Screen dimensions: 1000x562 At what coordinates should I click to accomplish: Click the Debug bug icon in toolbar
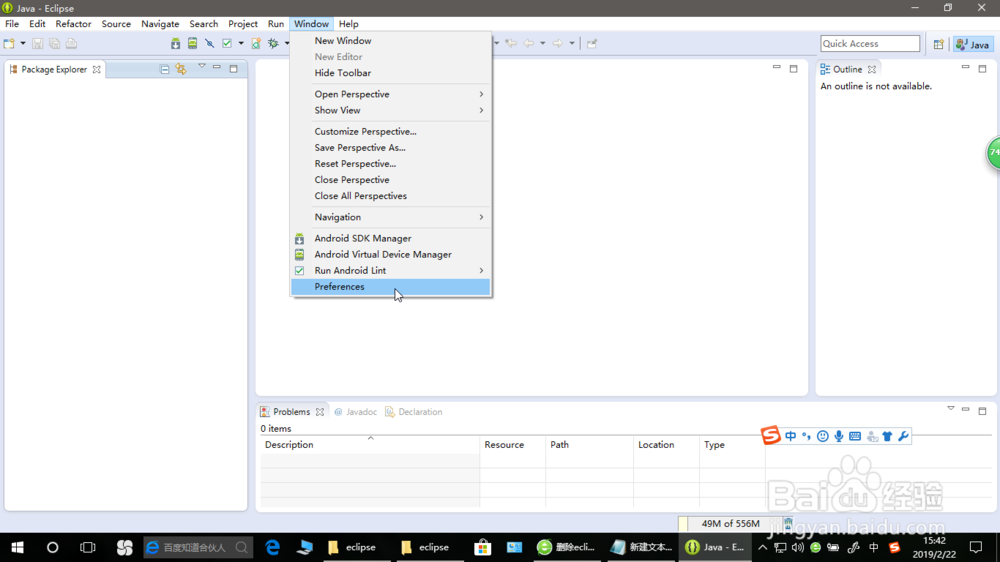point(274,43)
